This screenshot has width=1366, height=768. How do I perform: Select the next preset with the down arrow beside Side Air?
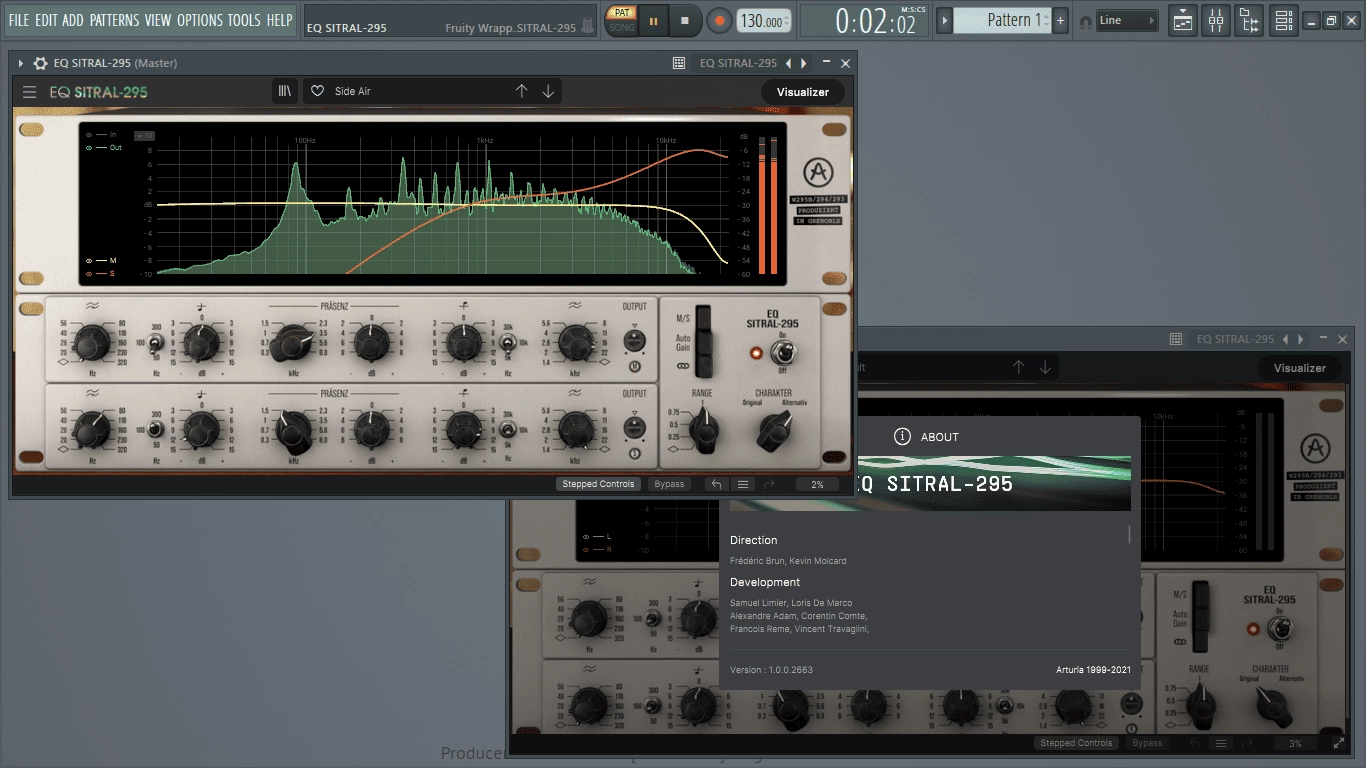pos(548,91)
